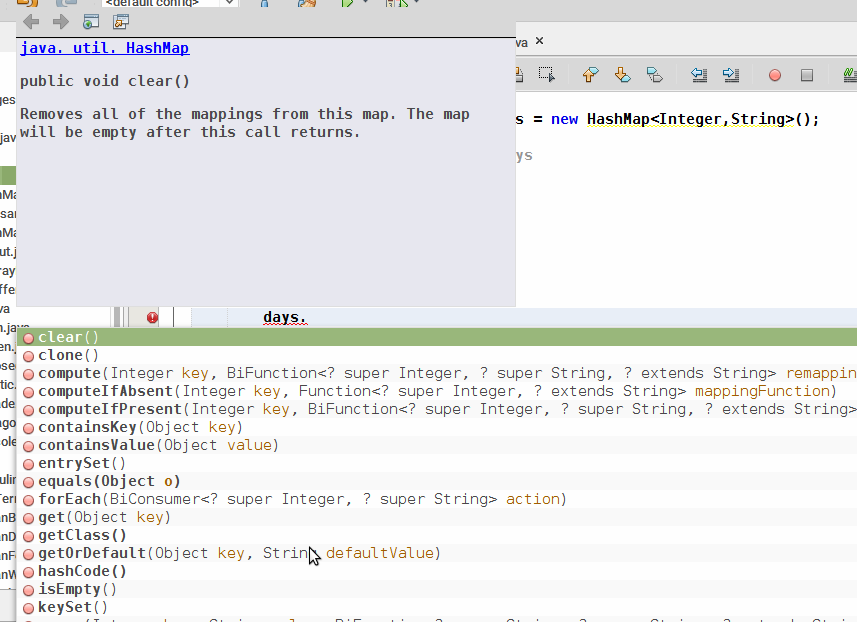Click the Forward navigation arrow
857x622 pixels.
point(61,21)
